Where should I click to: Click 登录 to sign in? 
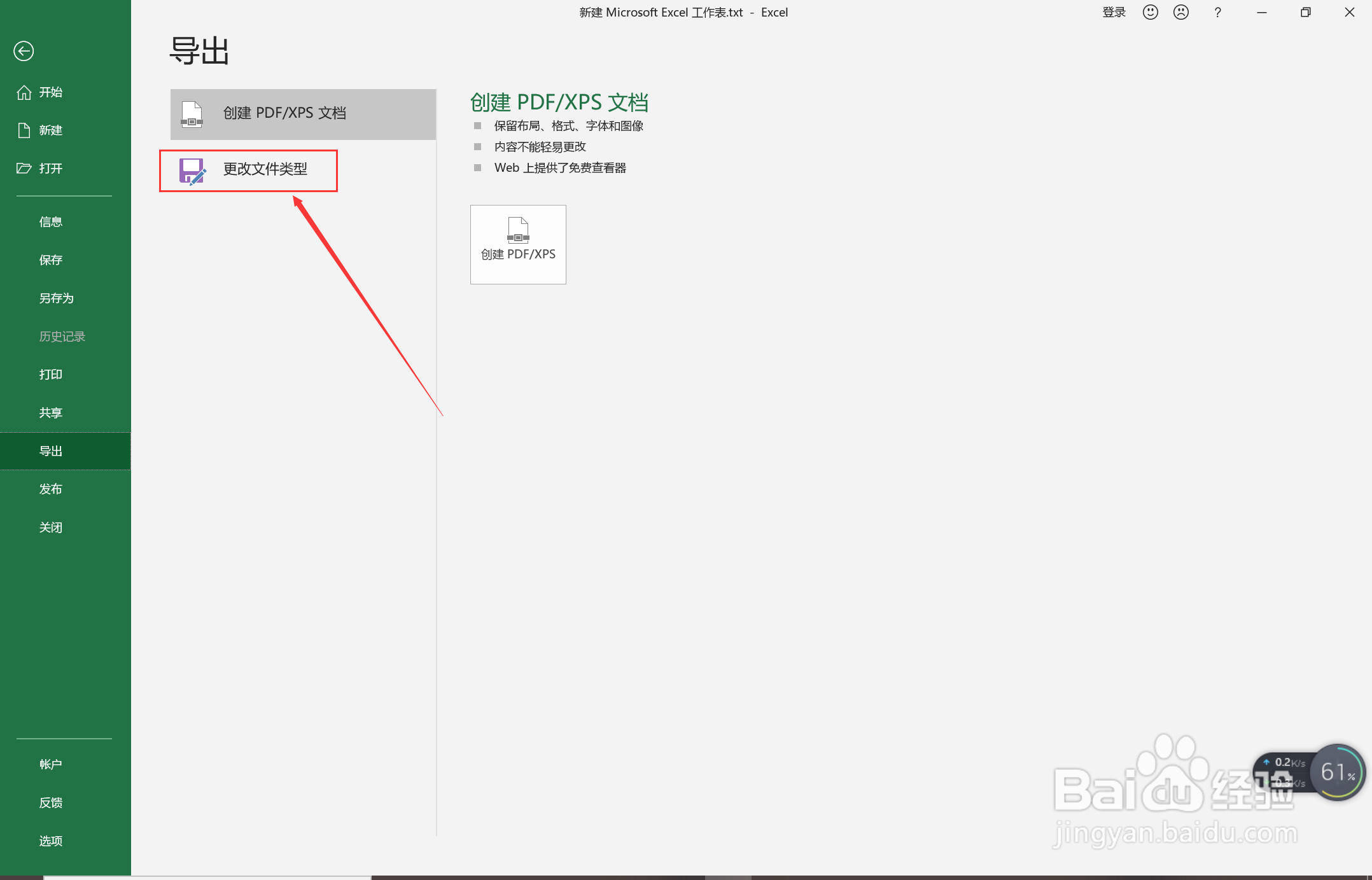click(1114, 13)
